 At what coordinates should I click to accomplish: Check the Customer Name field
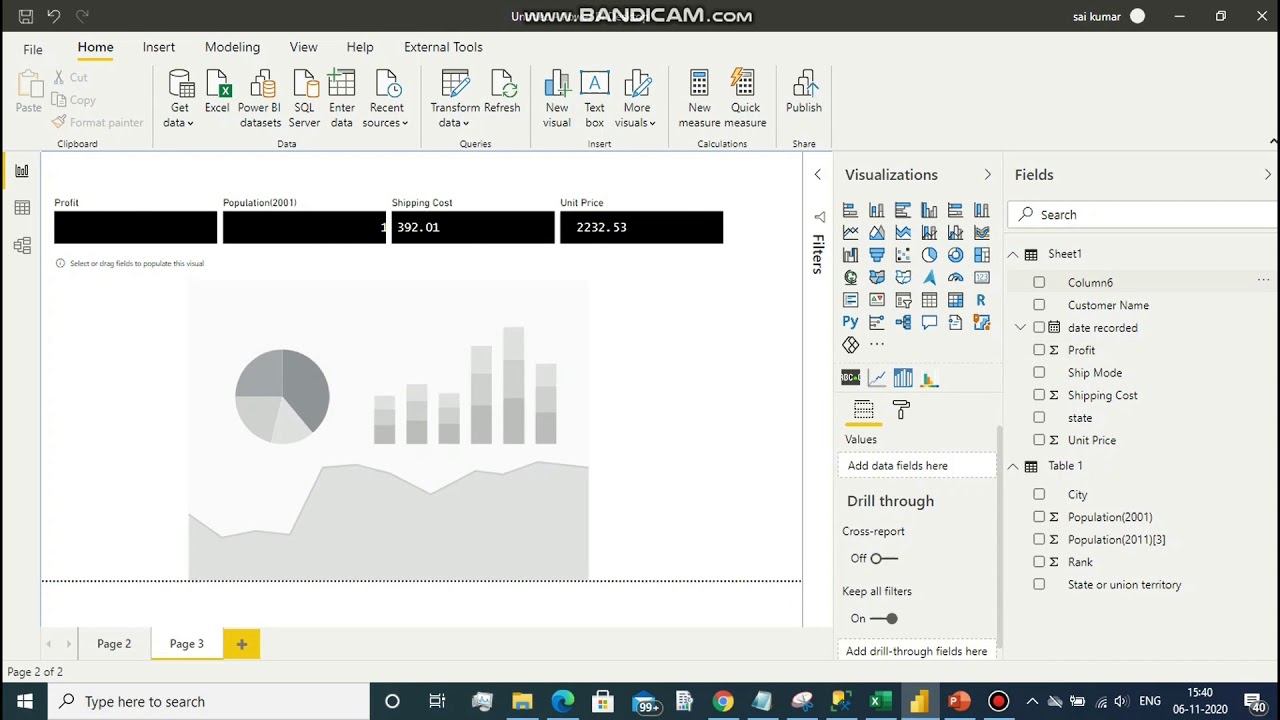click(1039, 305)
